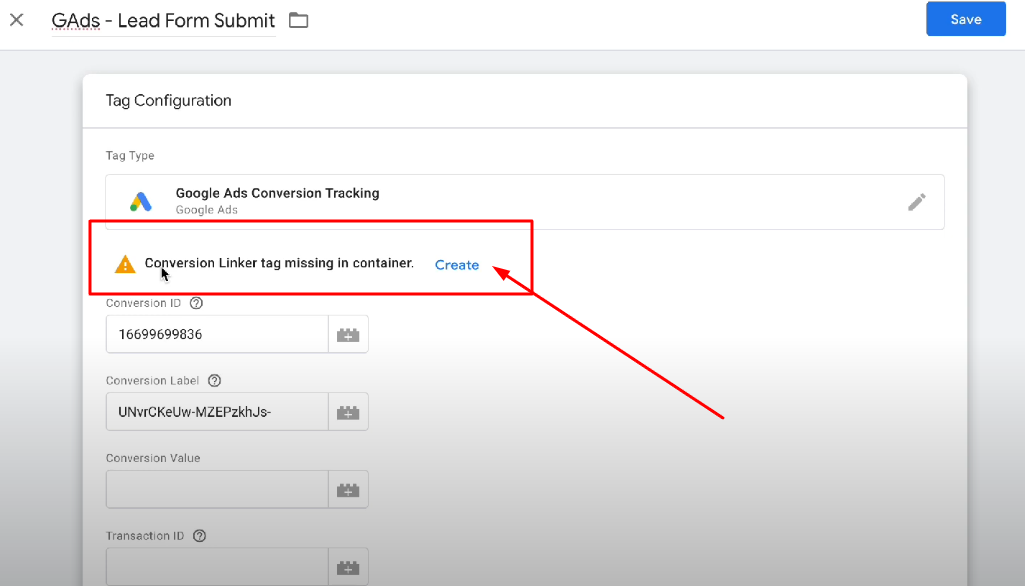Open help for Transaction ID
Image resolution: width=1025 pixels, height=586 pixels.
tap(200, 536)
